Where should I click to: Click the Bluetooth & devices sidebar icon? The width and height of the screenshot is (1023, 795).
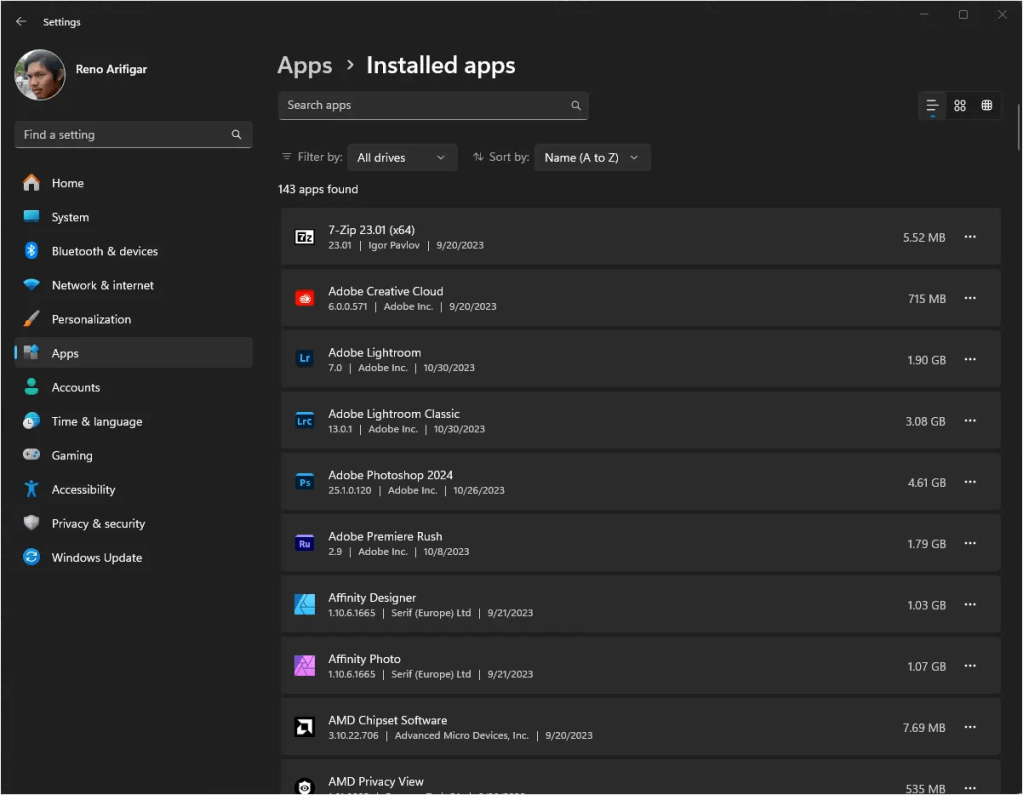(x=29, y=251)
